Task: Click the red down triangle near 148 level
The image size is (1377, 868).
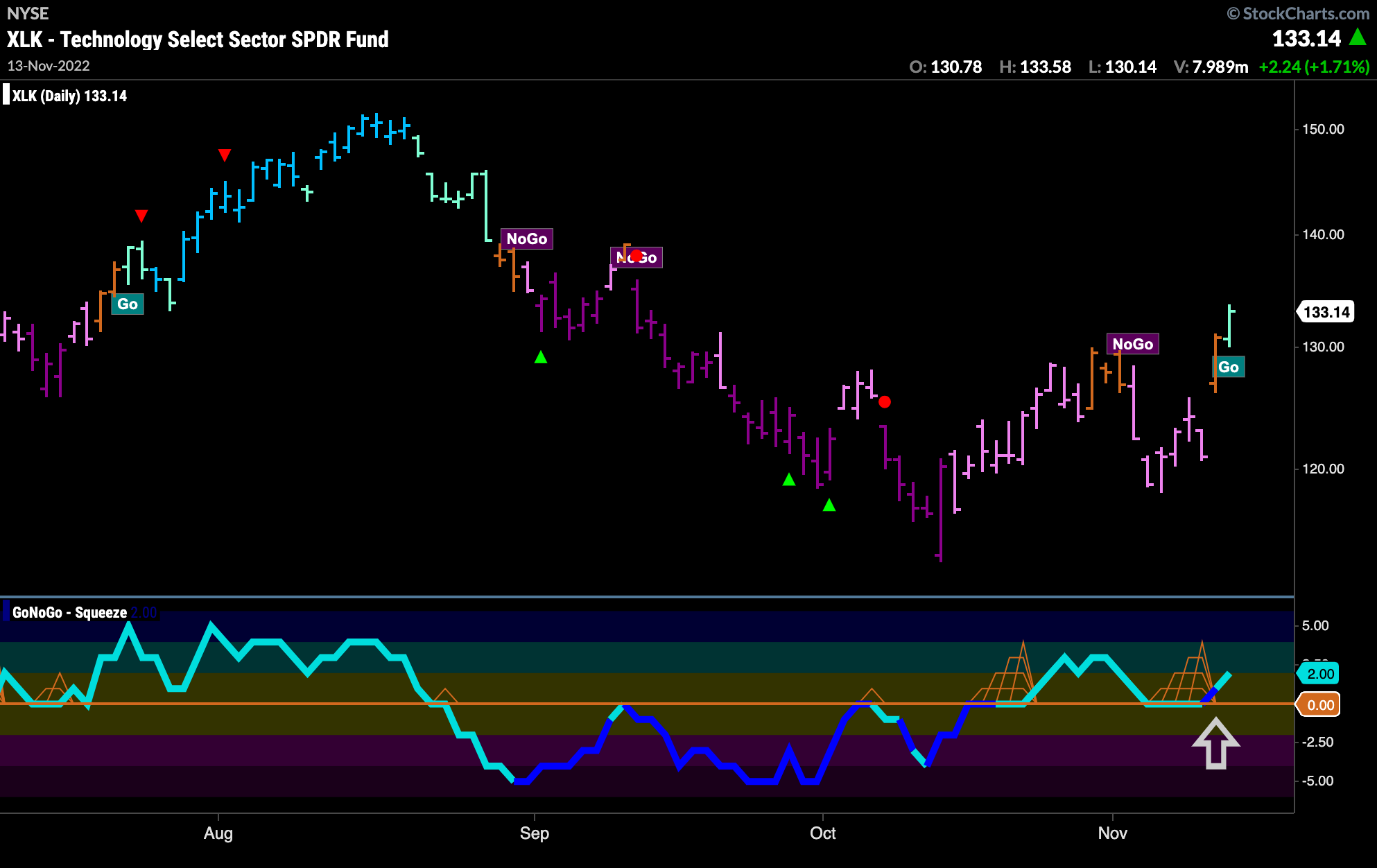Action: 225,155
